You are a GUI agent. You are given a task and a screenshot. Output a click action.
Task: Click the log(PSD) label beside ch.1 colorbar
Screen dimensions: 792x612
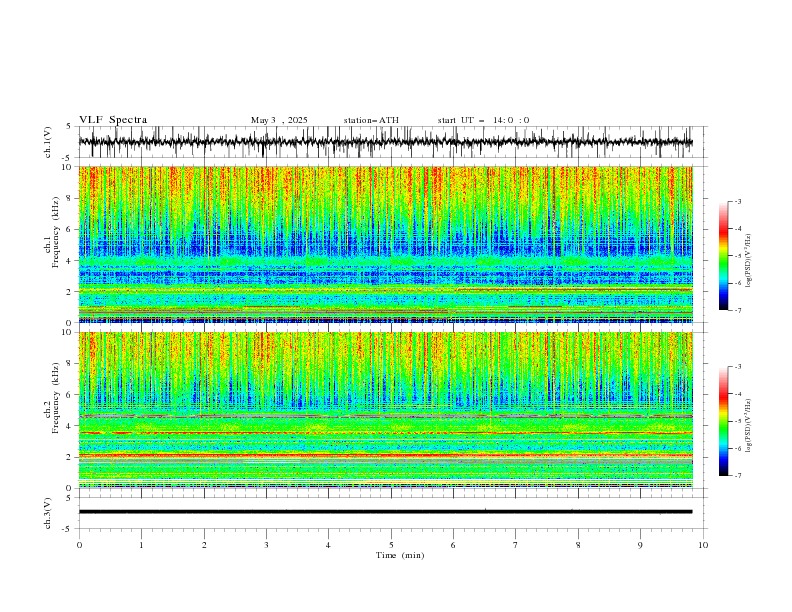point(748,261)
